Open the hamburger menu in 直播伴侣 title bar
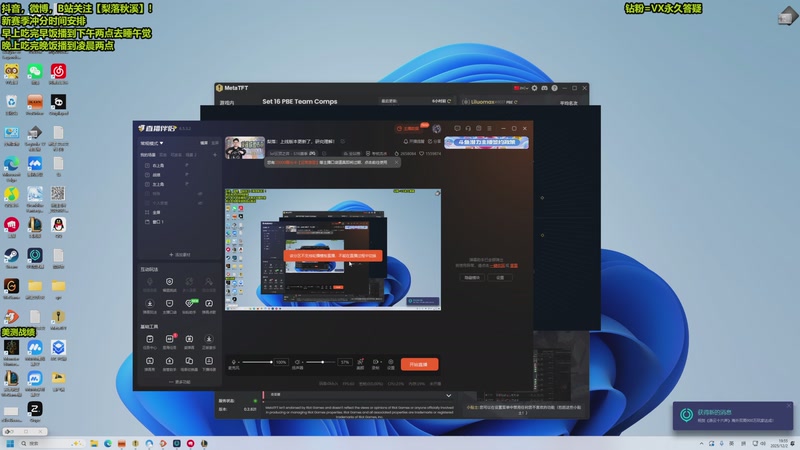Viewport: 800px width, 450px height. pos(489,129)
